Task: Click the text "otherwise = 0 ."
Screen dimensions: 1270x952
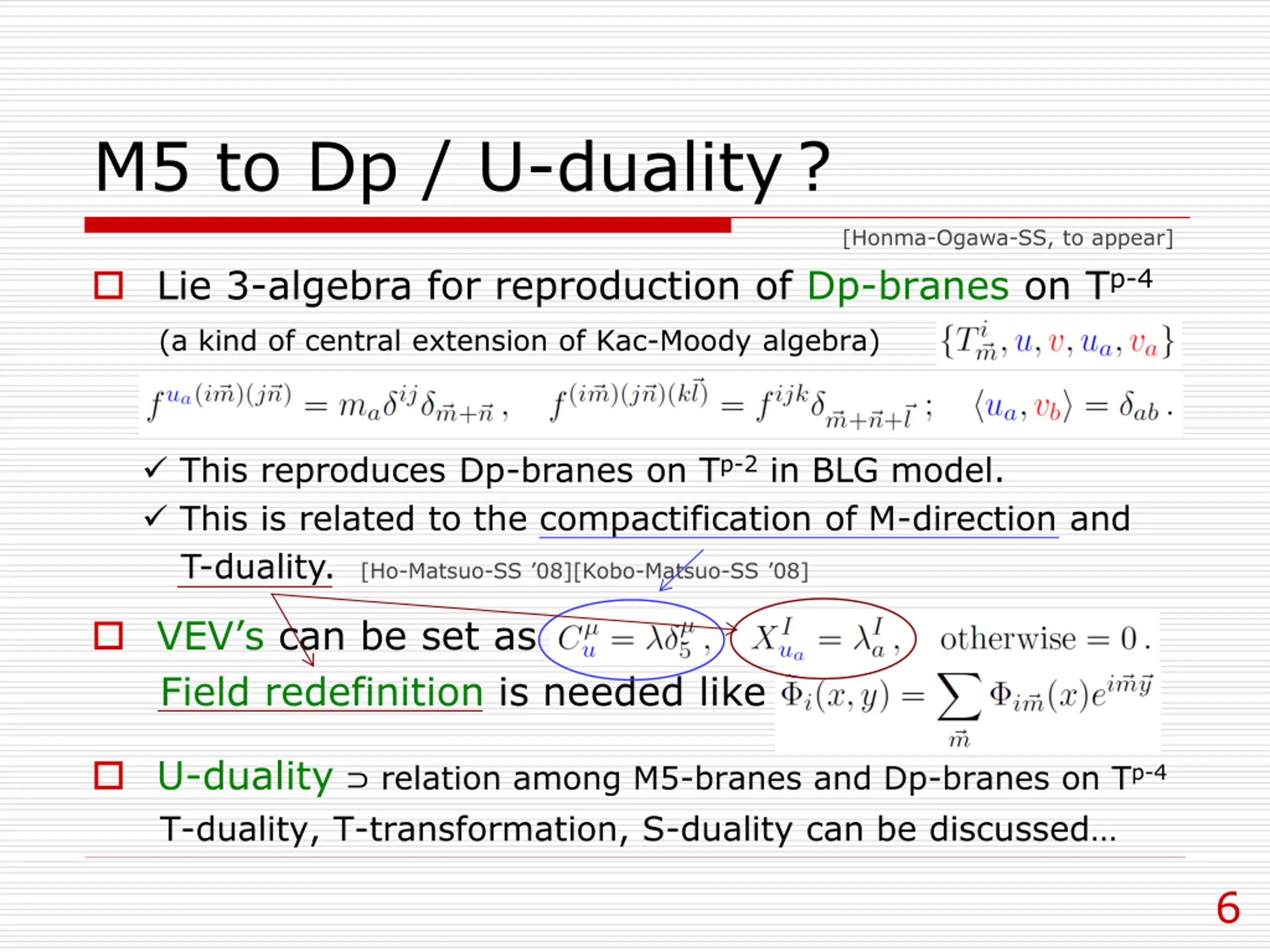Action: point(1045,638)
